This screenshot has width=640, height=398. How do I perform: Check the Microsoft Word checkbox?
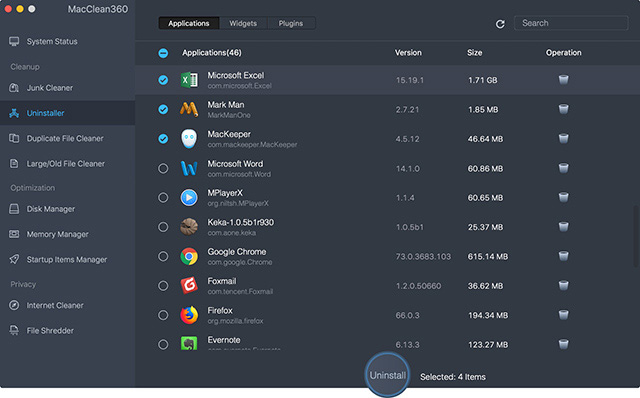click(163, 168)
